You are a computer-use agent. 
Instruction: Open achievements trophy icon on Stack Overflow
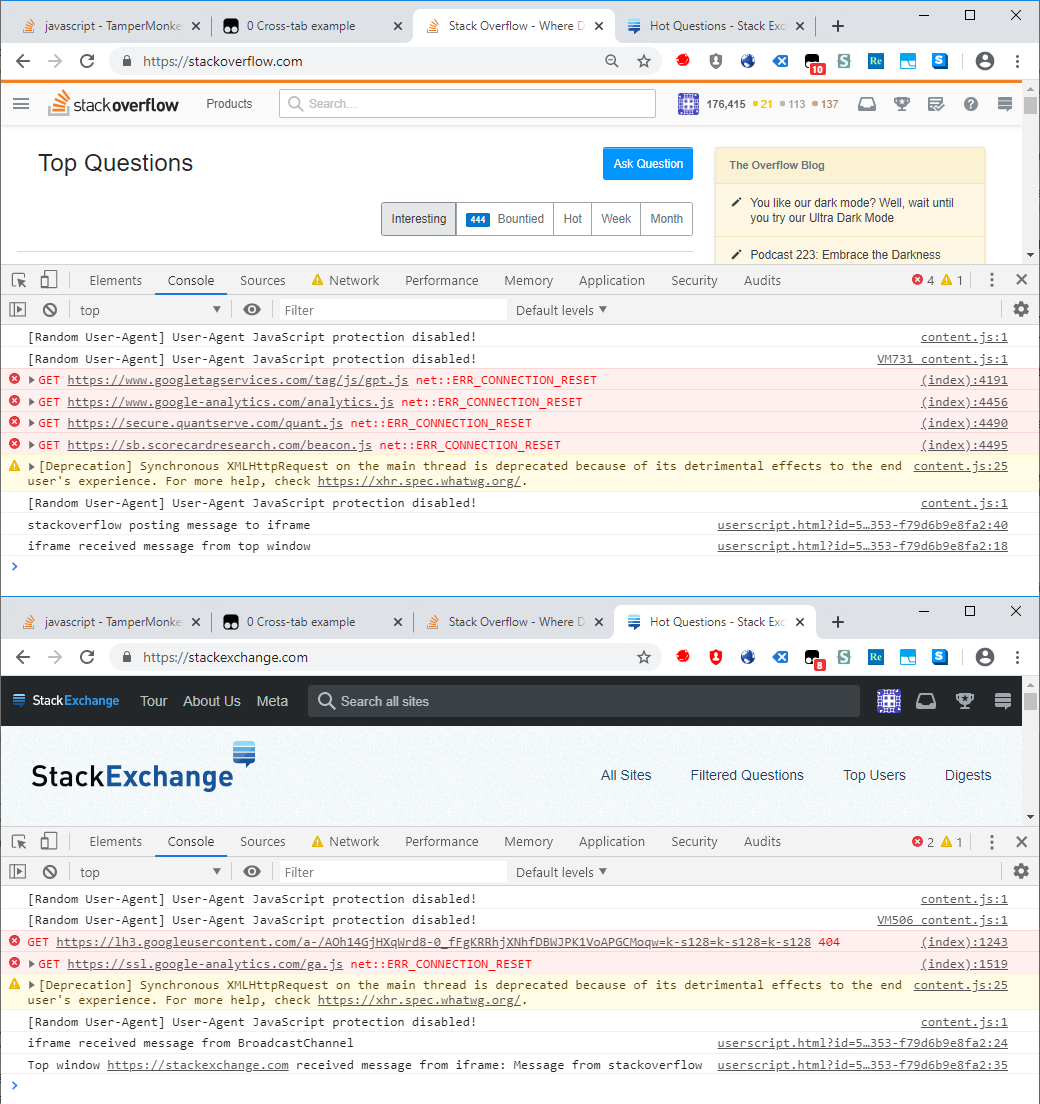[x=901, y=104]
